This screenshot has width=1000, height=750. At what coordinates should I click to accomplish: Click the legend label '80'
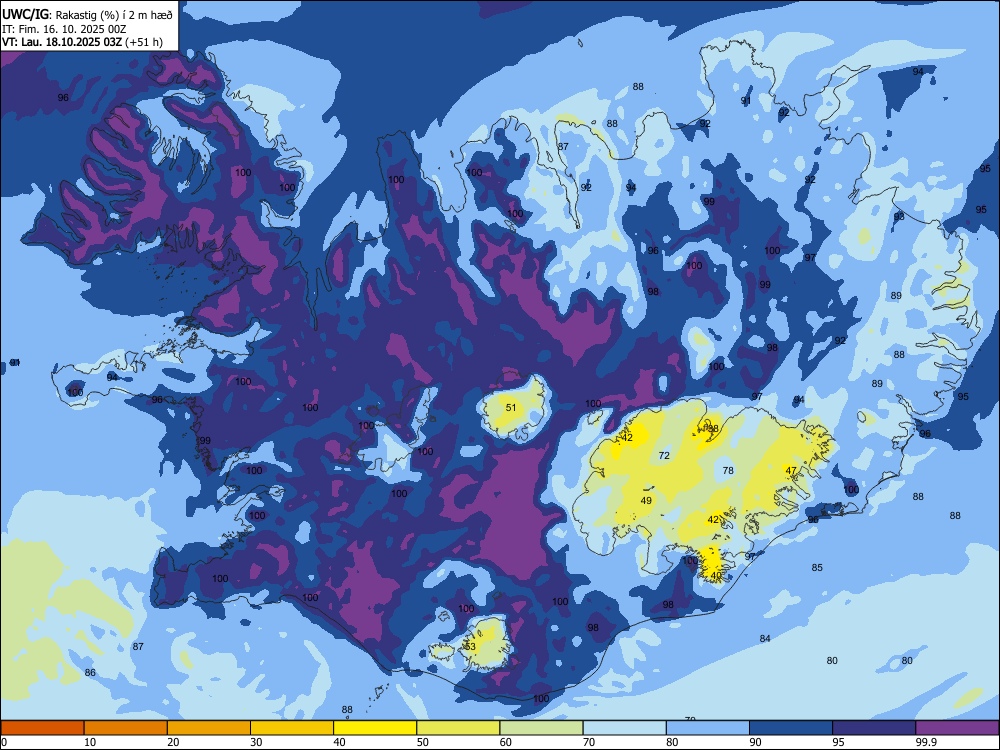click(x=672, y=742)
